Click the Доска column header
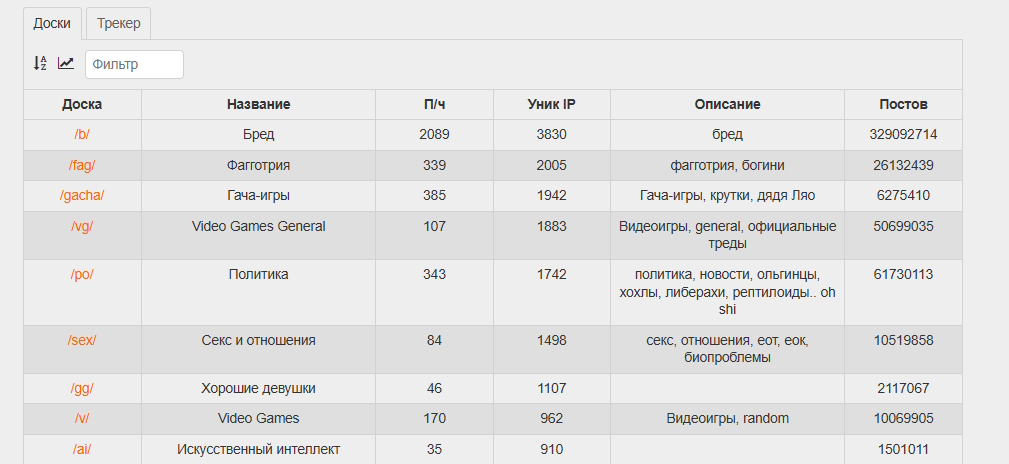 pos(82,104)
